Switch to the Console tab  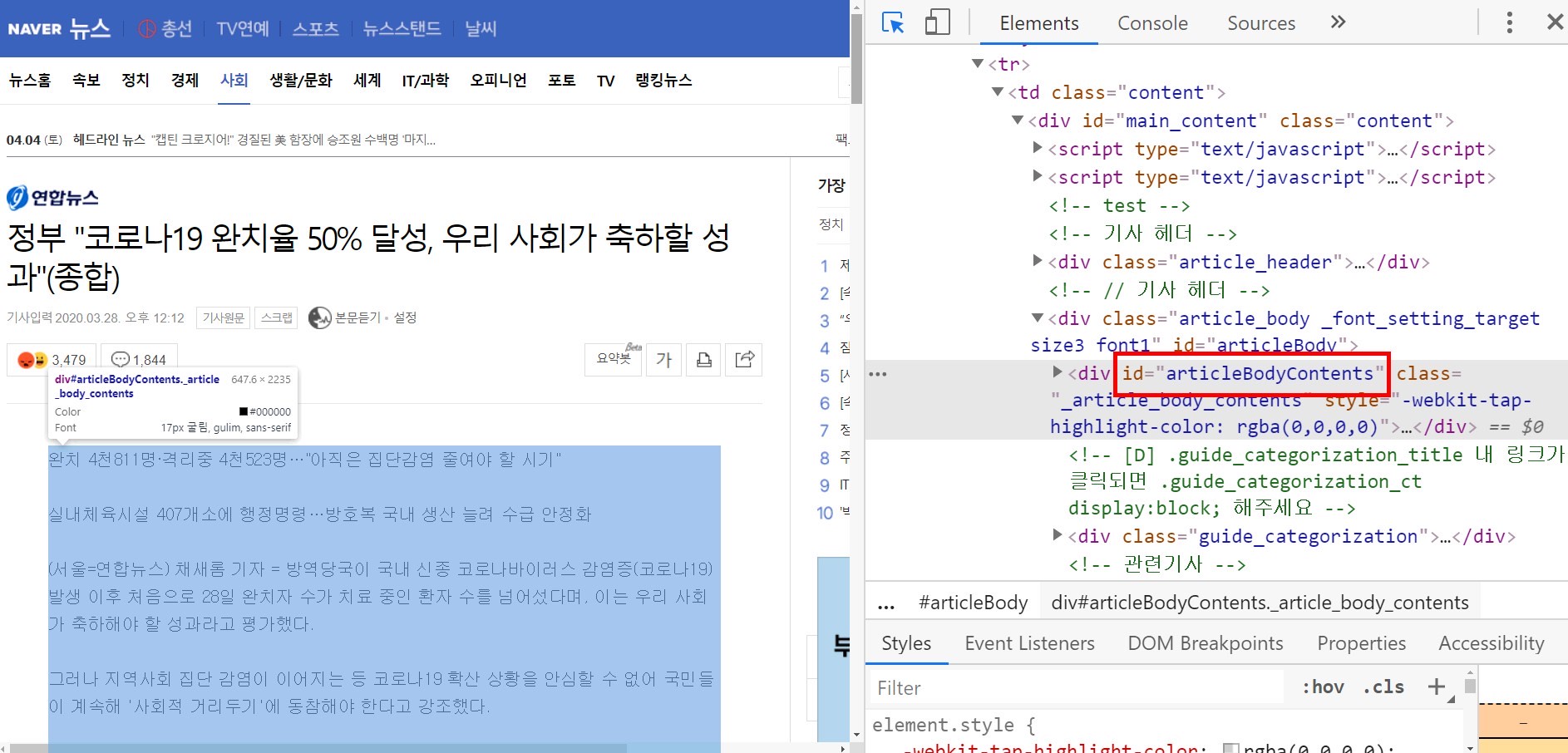[x=1152, y=23]
